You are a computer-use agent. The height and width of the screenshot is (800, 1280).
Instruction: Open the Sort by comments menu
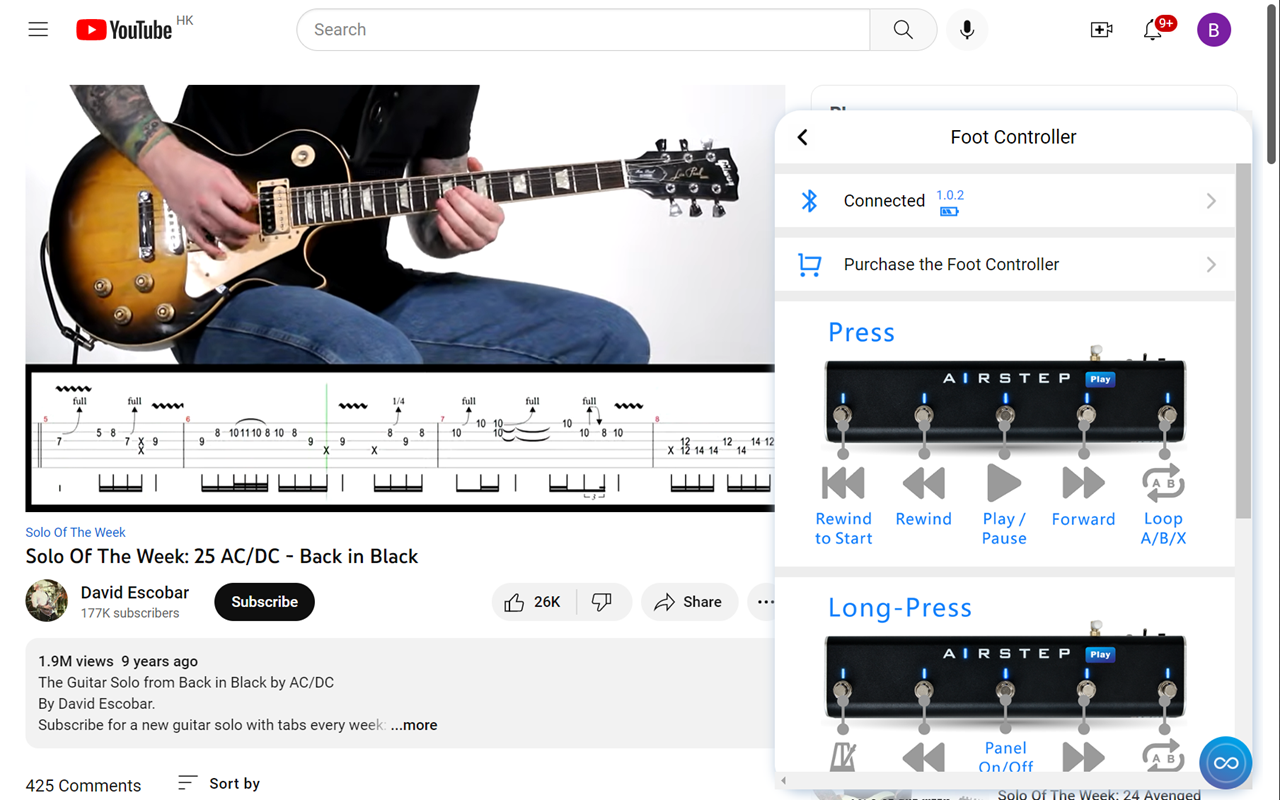[x=217, y=783]
